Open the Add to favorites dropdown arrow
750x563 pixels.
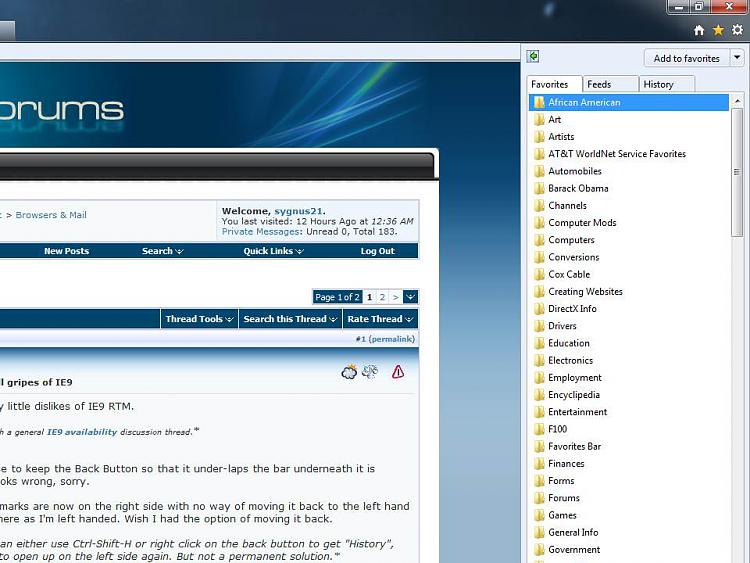[x=737, y=58]
